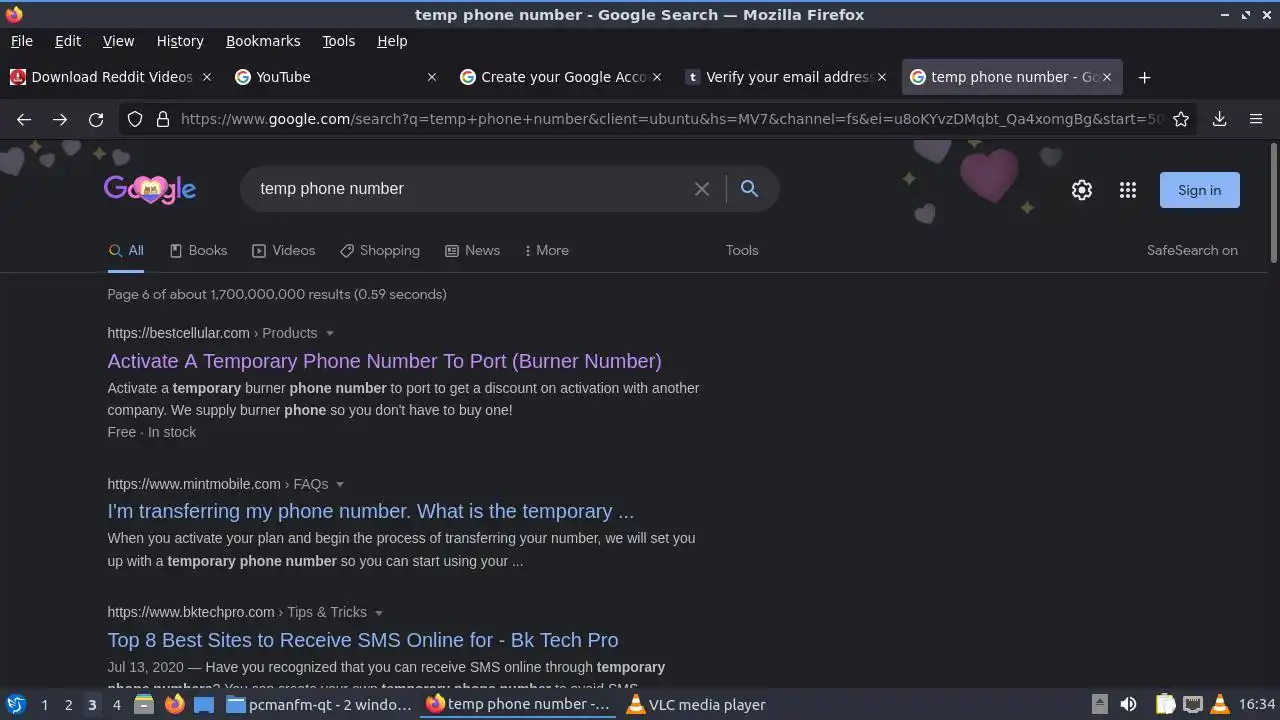Click the removable media tray icon
The width and height of the screenshot is (1280, 720).
pos(1099,704)
